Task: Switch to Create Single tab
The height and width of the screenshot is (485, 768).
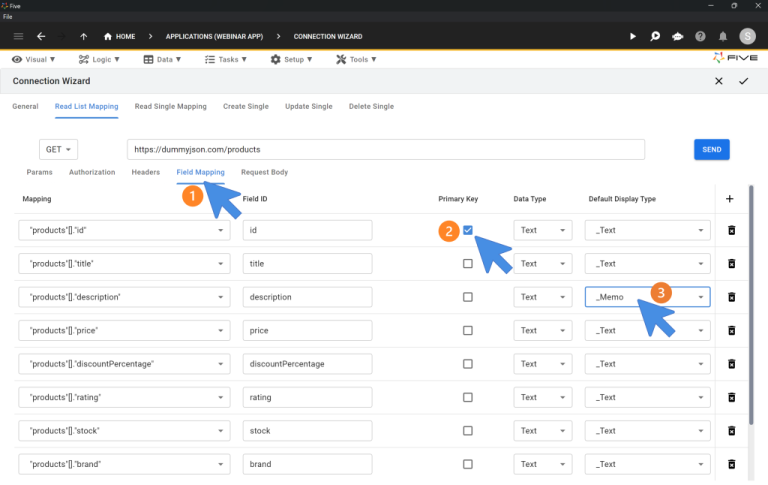Action: coord(246,106)
